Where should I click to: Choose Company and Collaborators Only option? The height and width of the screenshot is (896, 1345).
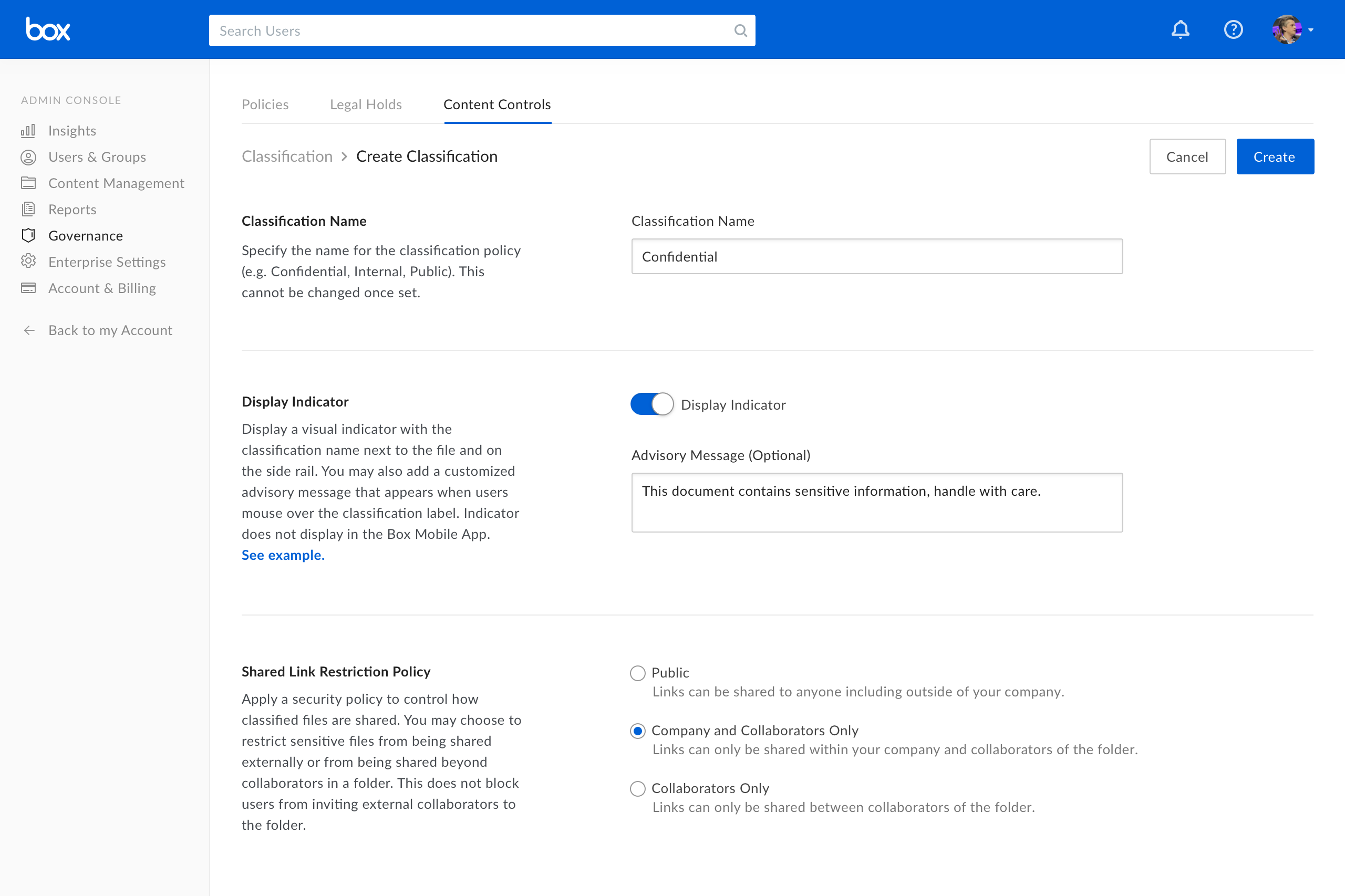click(637, 731)
